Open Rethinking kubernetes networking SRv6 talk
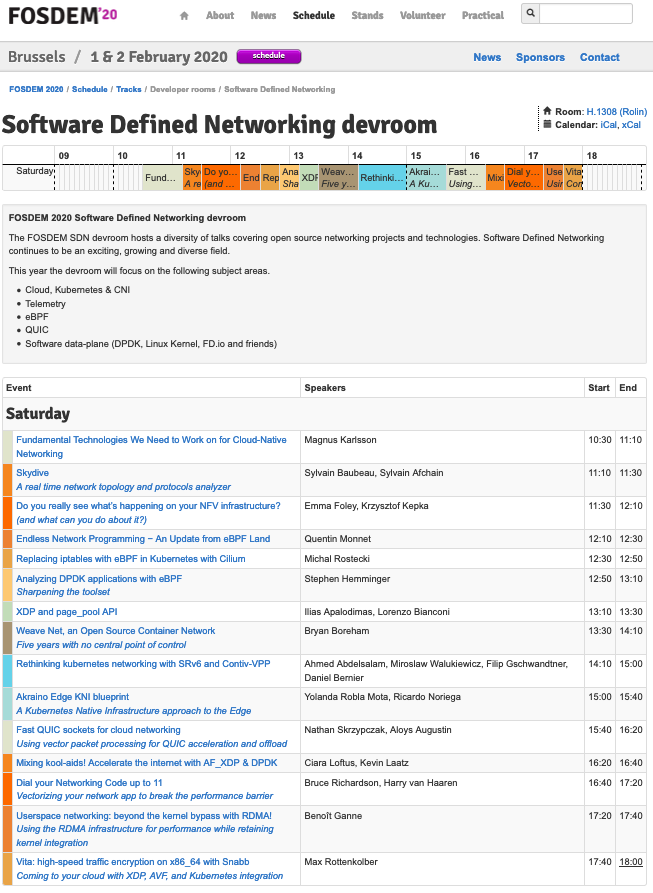 tap(143, 664)
